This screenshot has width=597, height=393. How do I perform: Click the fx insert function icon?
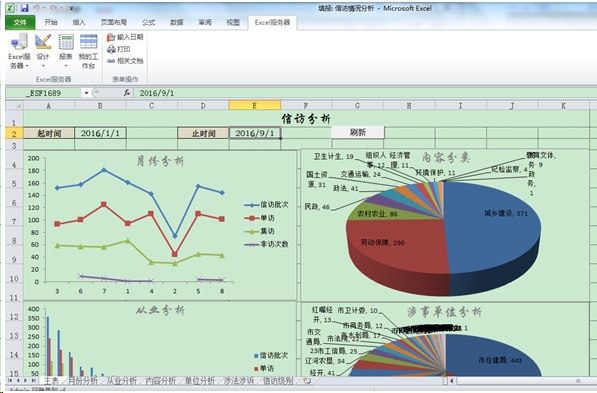point(127,93)
